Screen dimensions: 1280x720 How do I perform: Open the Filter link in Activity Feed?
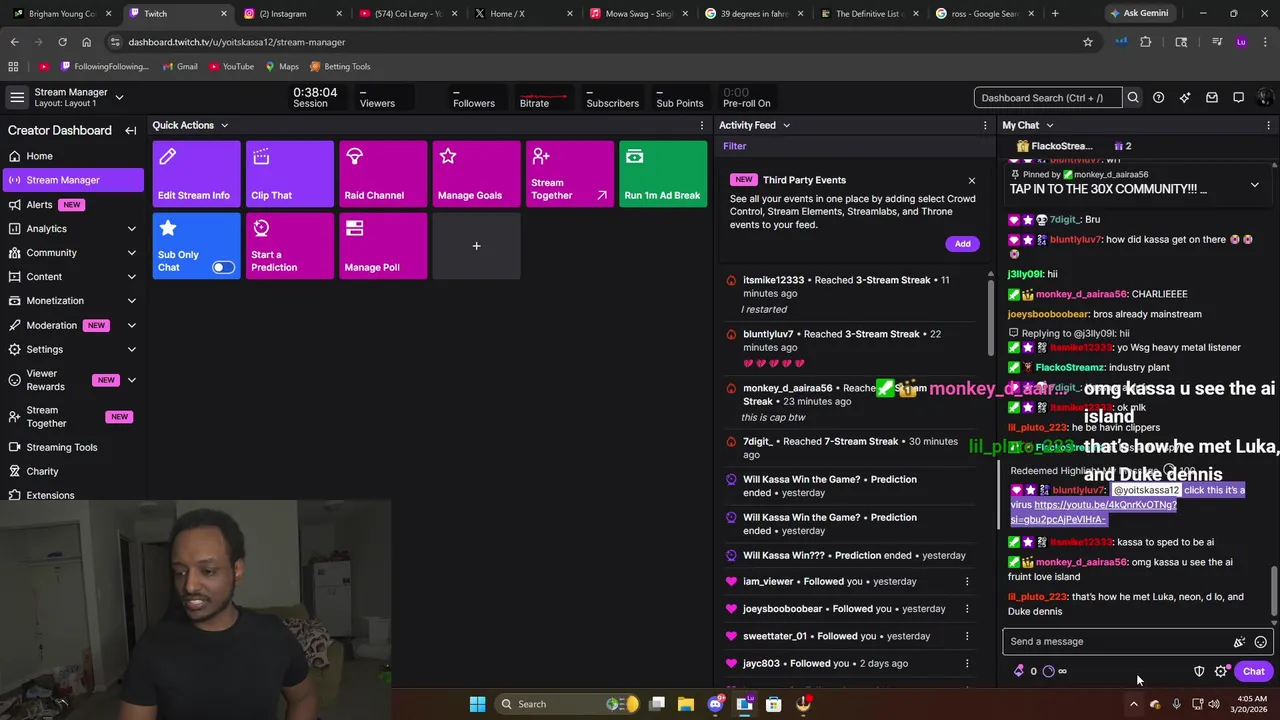click(x=735, y=146)
